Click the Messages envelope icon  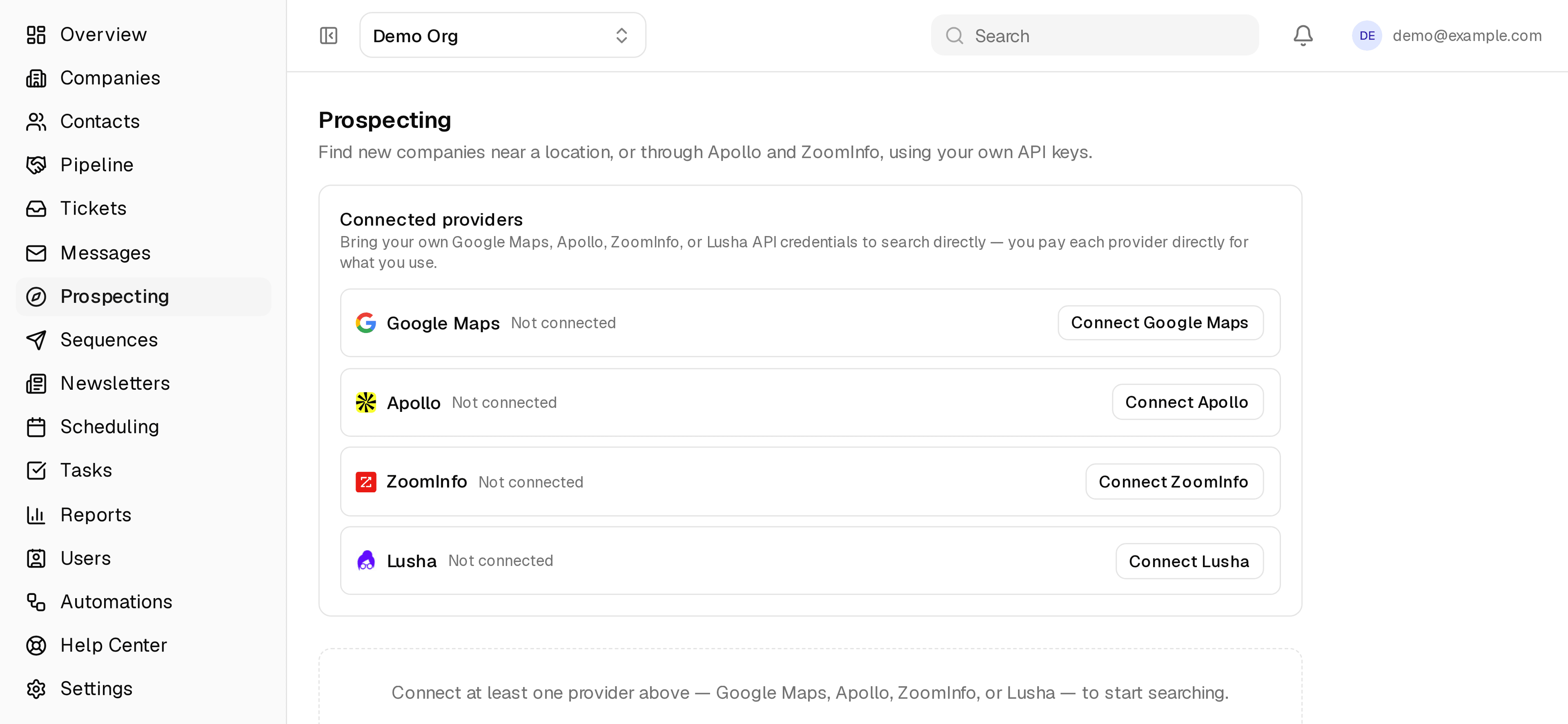(36, 253)
